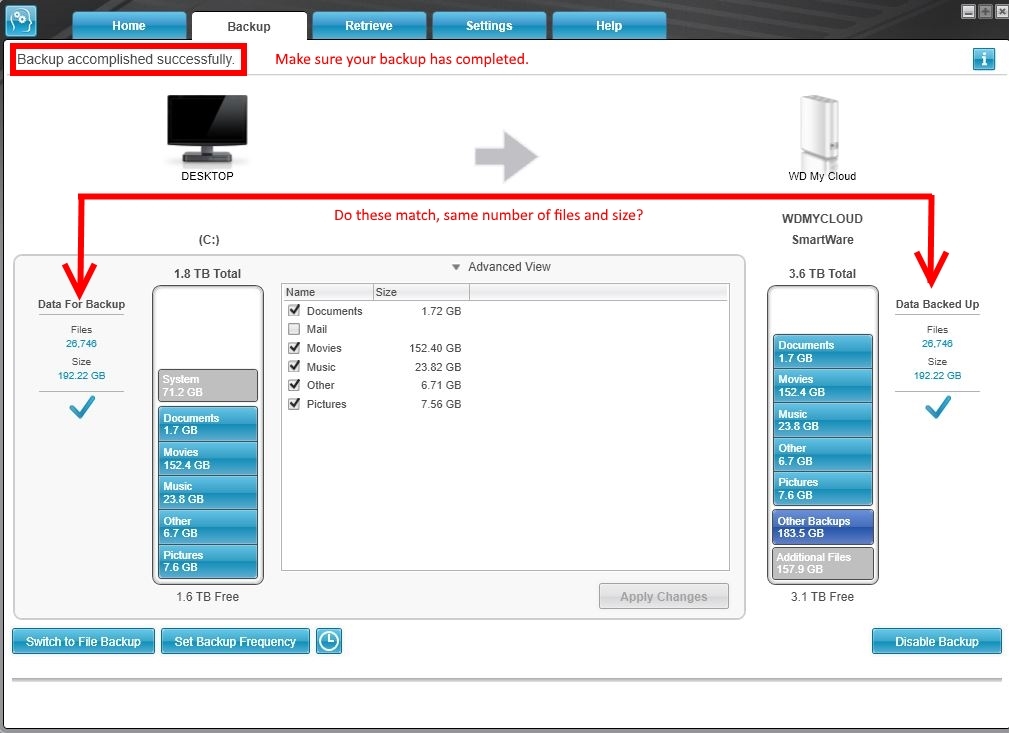
Task: Select the System 71.2 GB gauge segment
Action: (x=207, y=385)
